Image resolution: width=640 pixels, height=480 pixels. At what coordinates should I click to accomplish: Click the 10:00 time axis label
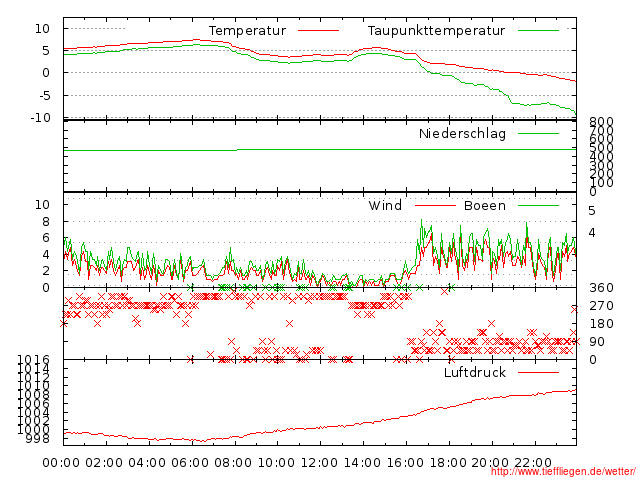pyautogui.click(x=276, y=463)
